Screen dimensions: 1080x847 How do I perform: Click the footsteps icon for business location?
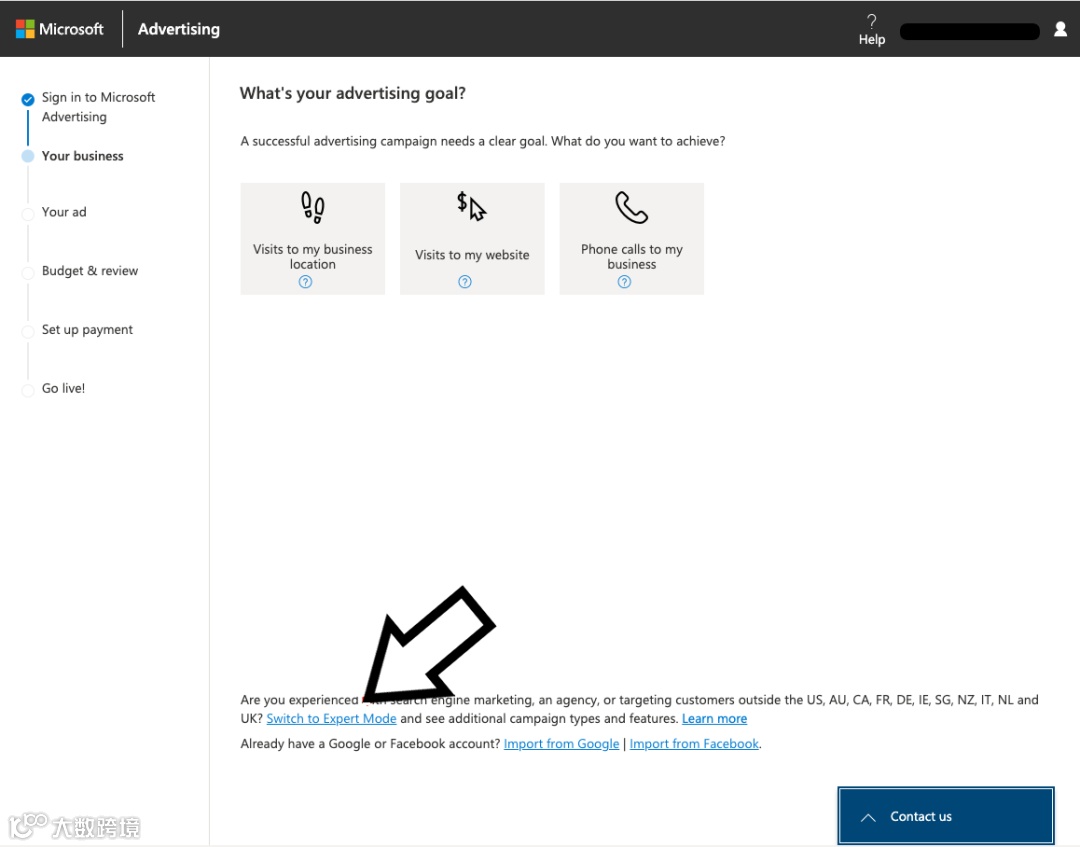[x=313, y=207]
